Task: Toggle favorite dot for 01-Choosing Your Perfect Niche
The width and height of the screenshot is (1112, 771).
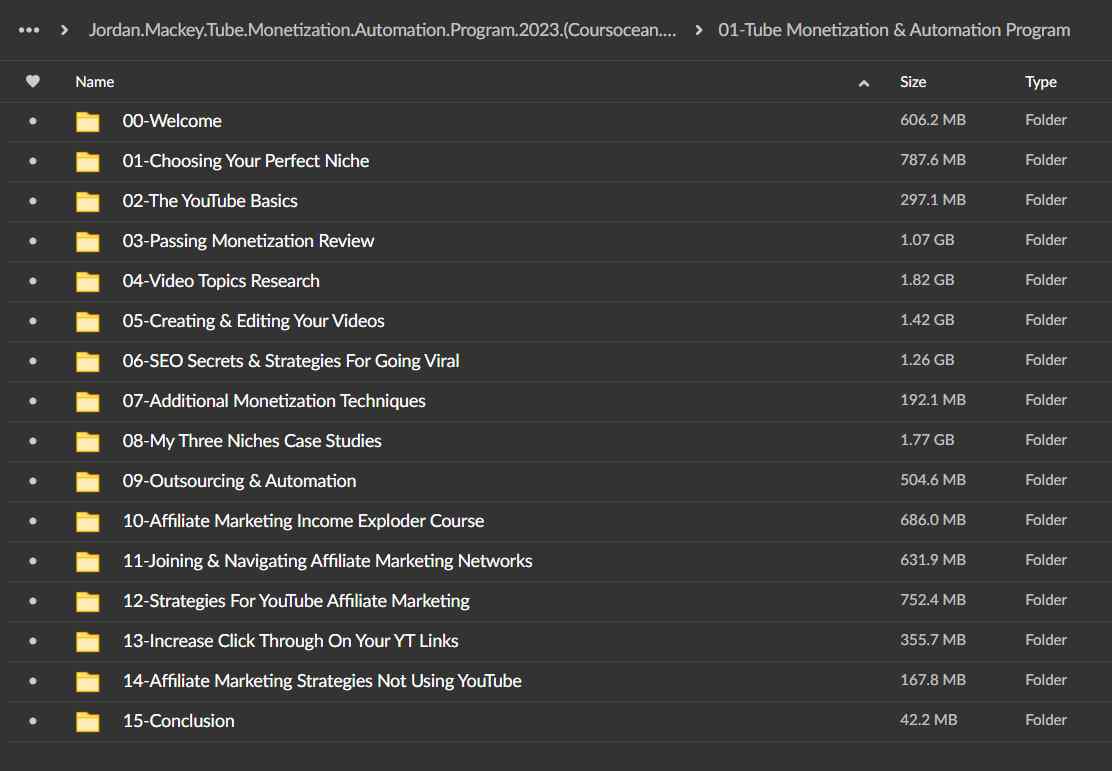Action: click(x=33, y=161)
